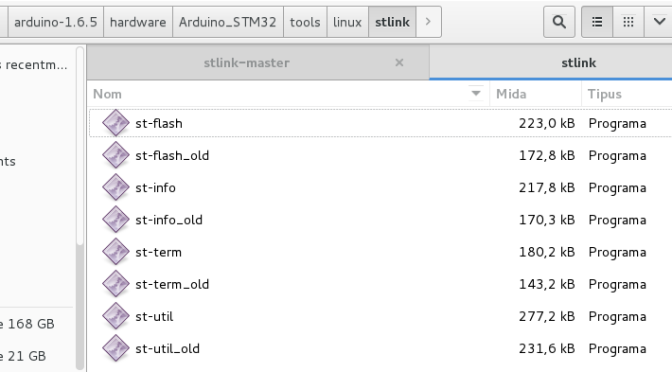672x372 pixels.
Task: Select the st-term_old file name
Action: pos(172,284)
